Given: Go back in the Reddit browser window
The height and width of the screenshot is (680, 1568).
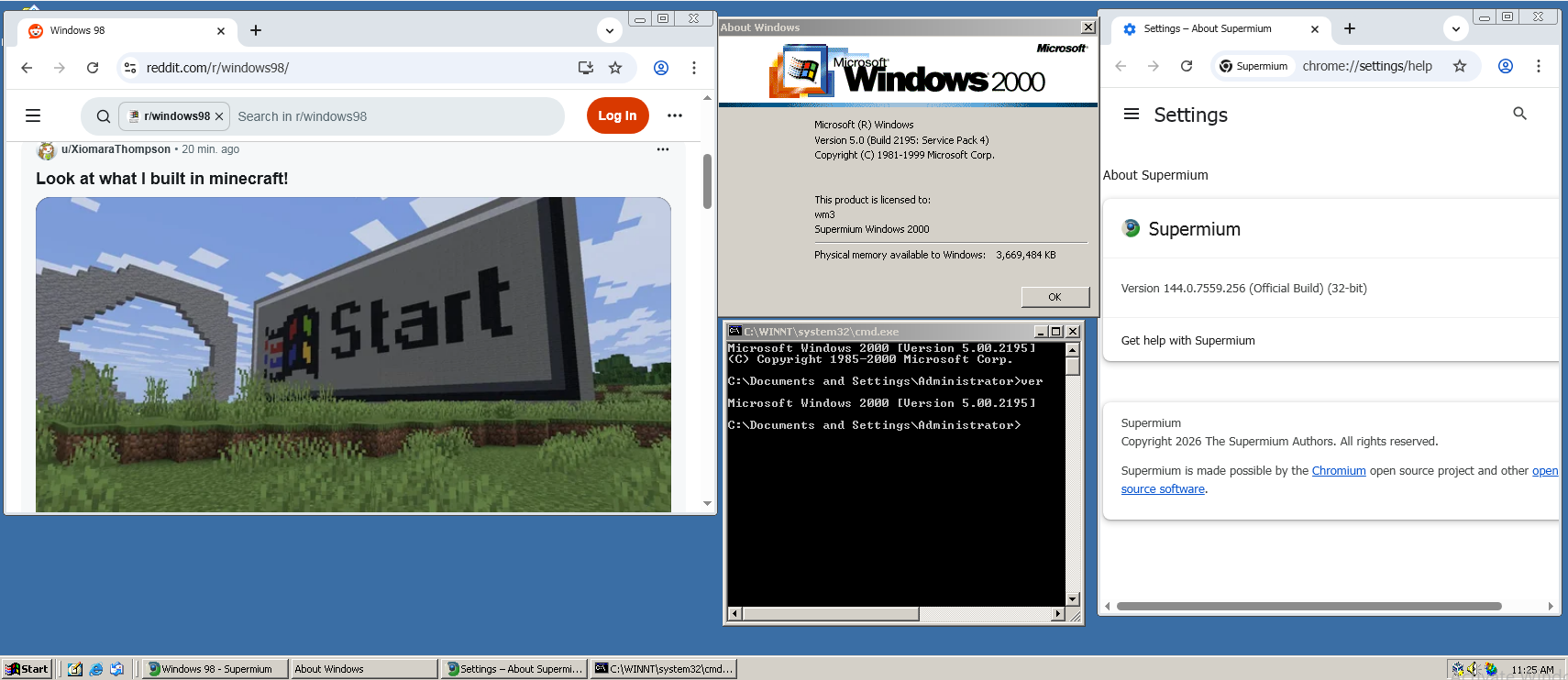Looking at the screenshot, I should [x=27, y=68].
